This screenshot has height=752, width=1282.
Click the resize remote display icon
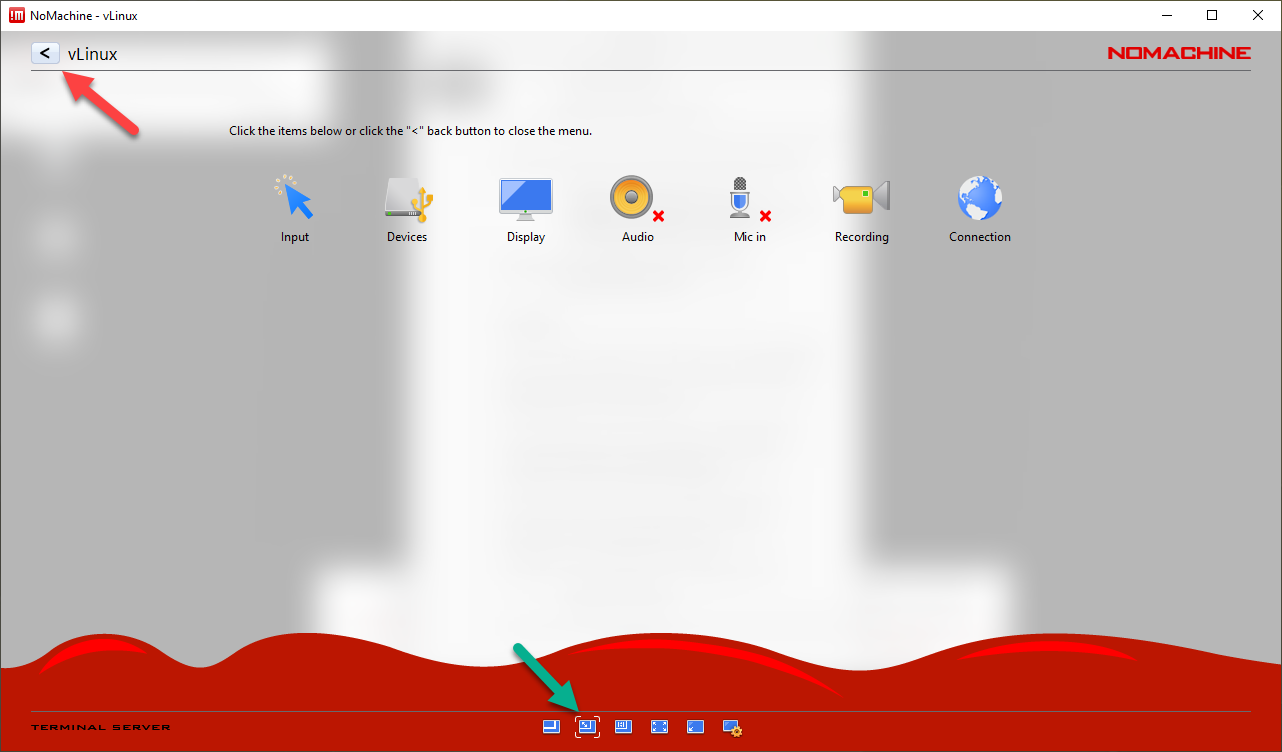pos(623,727)
